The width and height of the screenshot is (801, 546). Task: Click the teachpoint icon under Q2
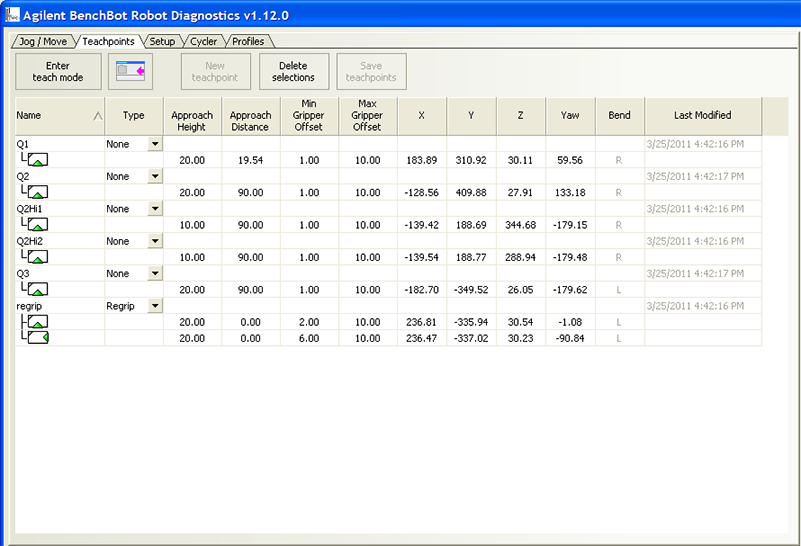[x=38, y=192]
